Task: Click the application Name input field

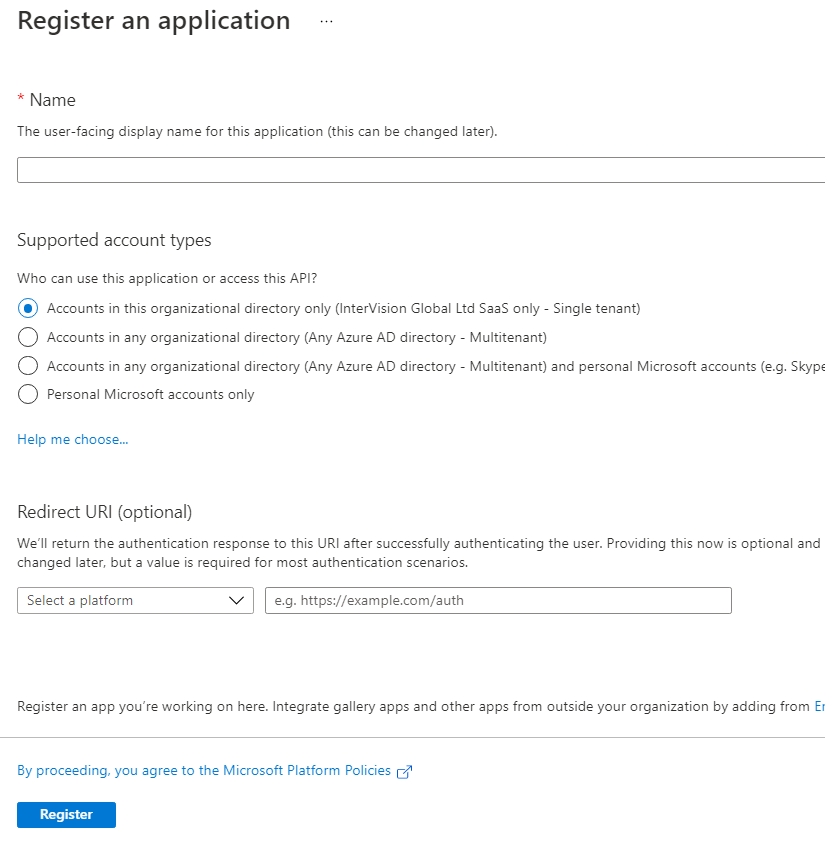Action: coord(421,170)
